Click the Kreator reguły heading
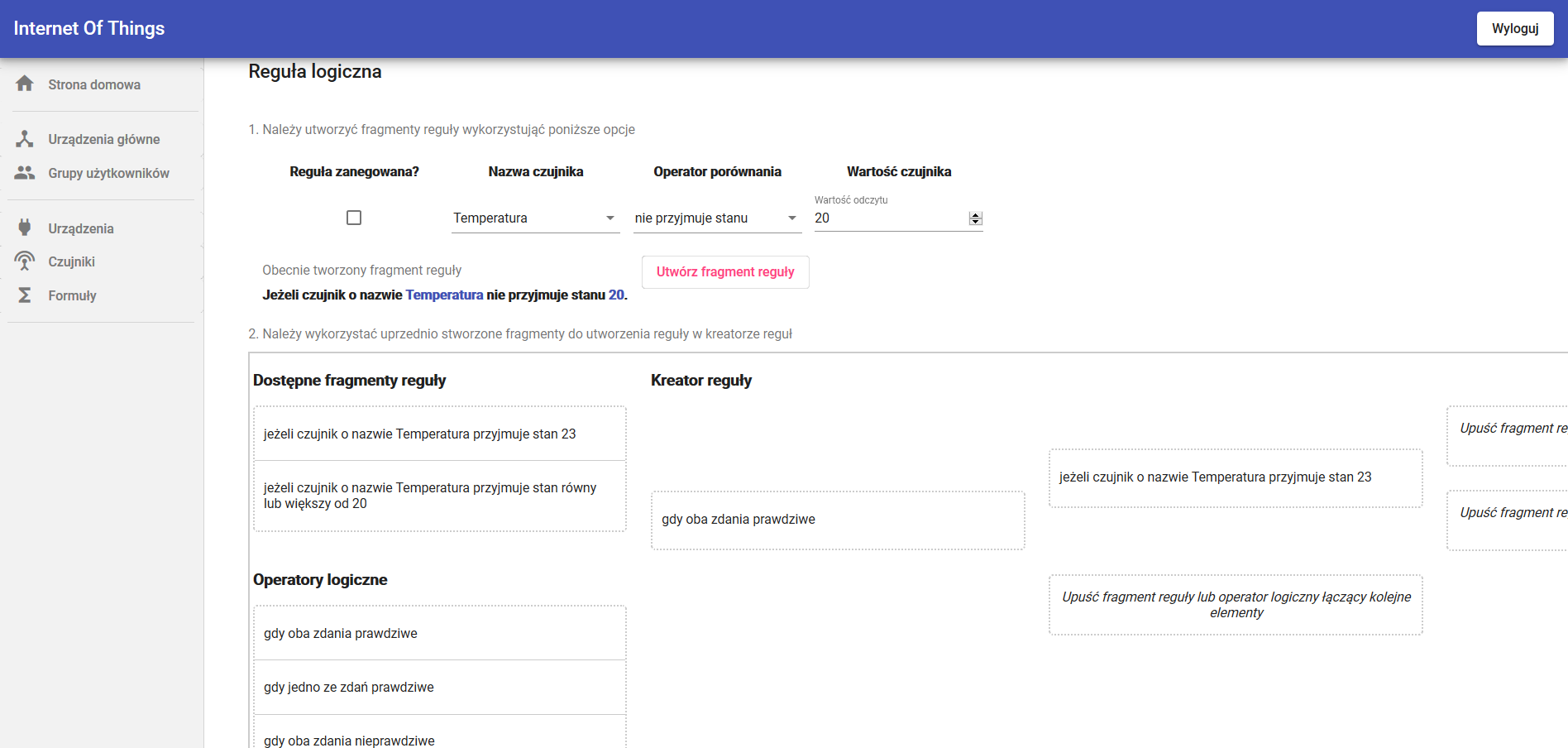The height and width of the screenshot is (748, 1568). click(701, 381)
